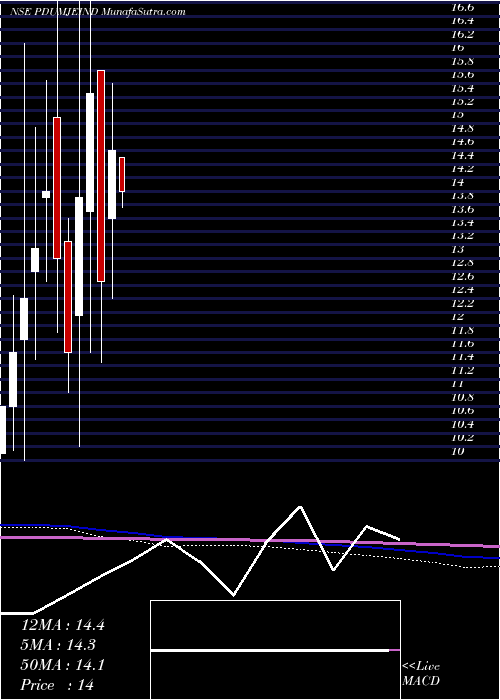Click the tallest red candlestick body

(x=101, y=176)
